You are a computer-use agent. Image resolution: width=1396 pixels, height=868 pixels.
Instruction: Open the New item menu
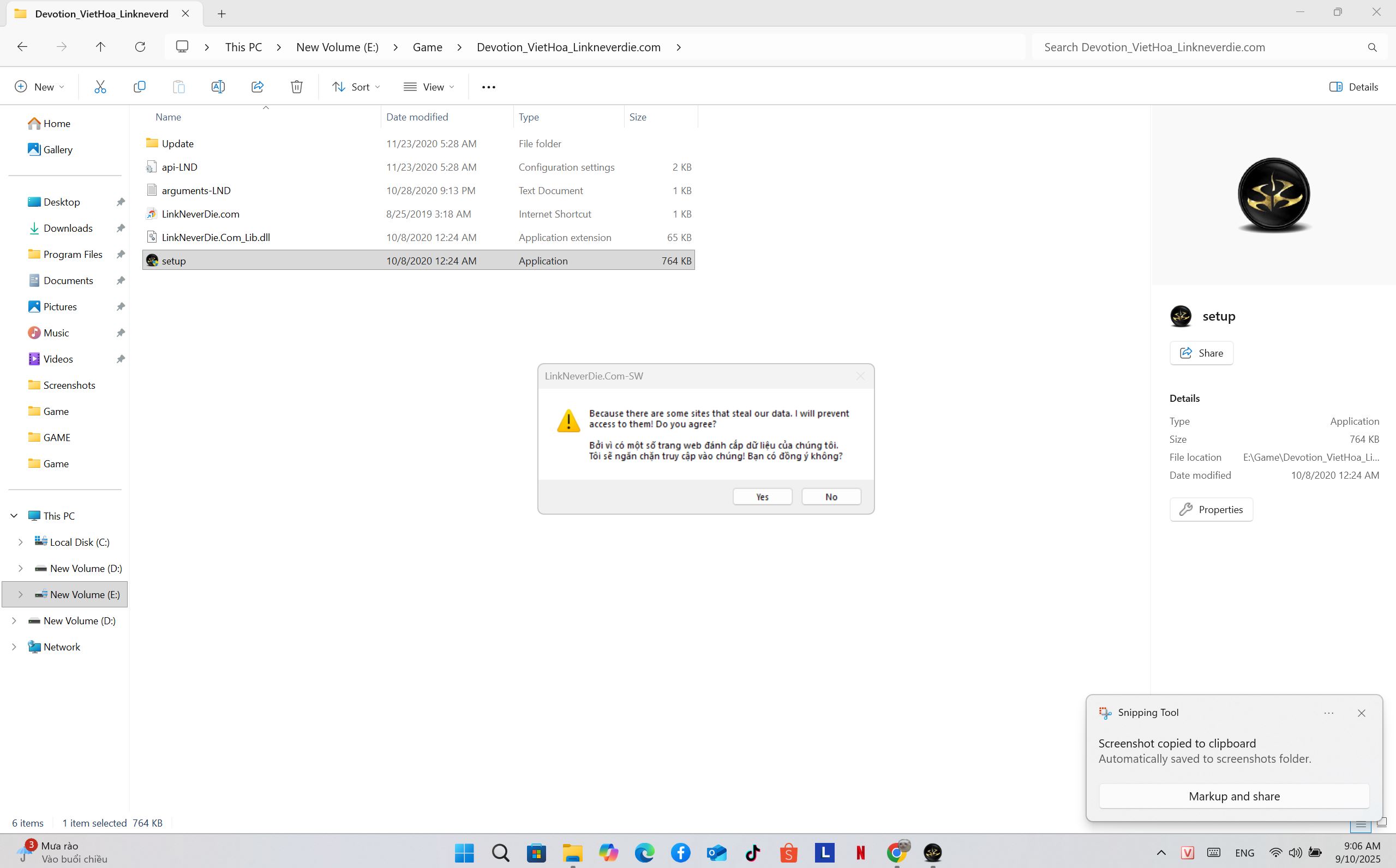(39, 87)
